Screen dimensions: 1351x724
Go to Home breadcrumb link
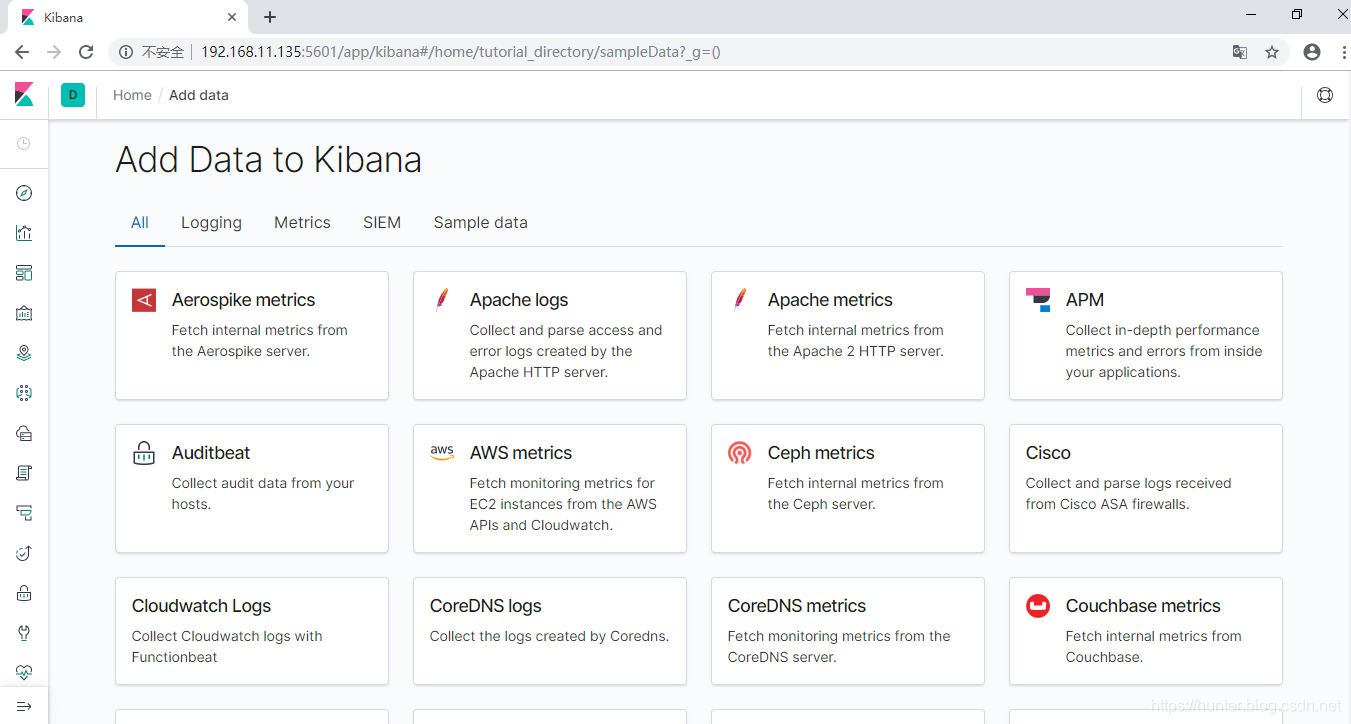pyautogui.click(x=132, y=95)
